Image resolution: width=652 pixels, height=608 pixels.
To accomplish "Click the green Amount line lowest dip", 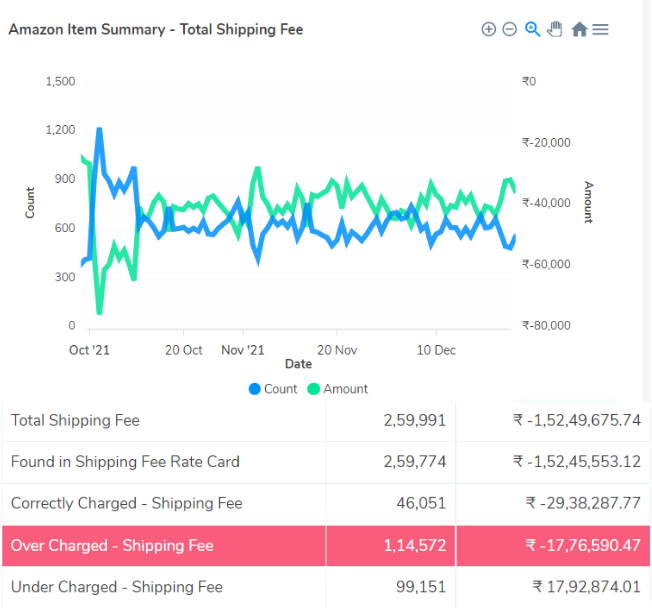I will coord(99,312).
